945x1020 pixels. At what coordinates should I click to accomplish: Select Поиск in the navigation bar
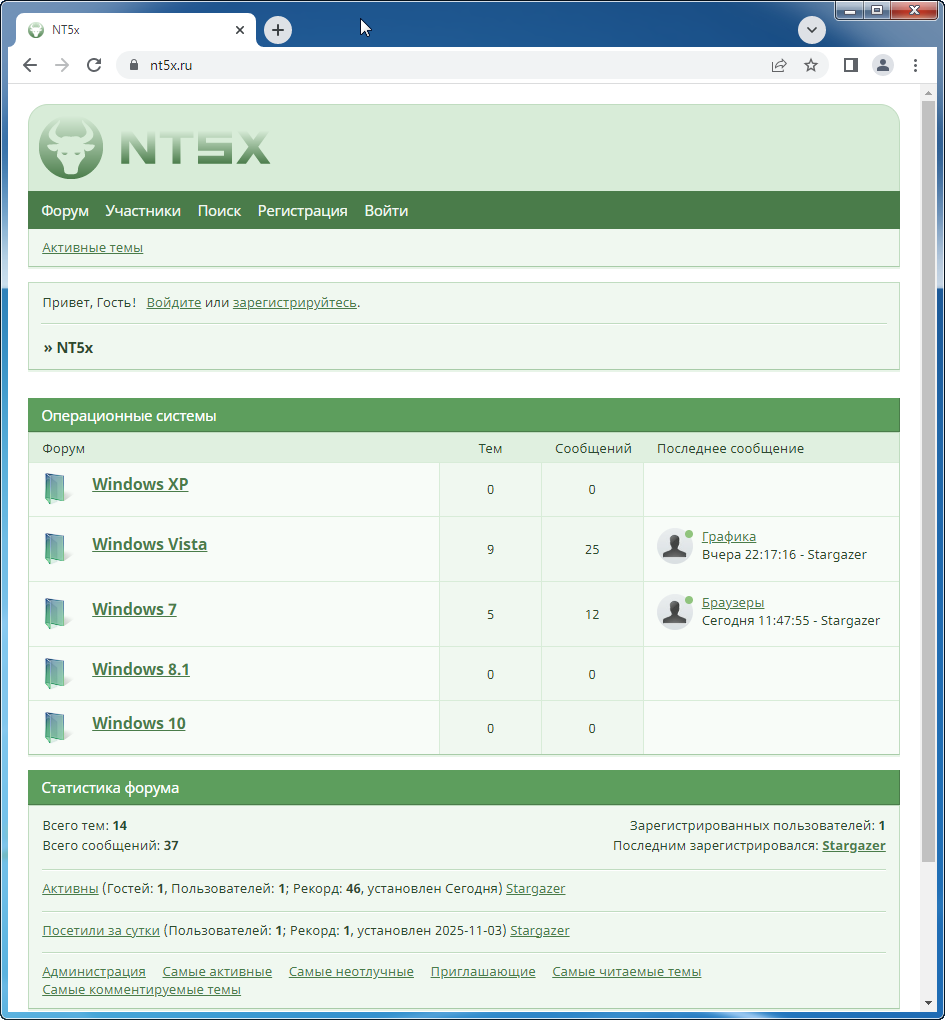[x=219, y=211]
